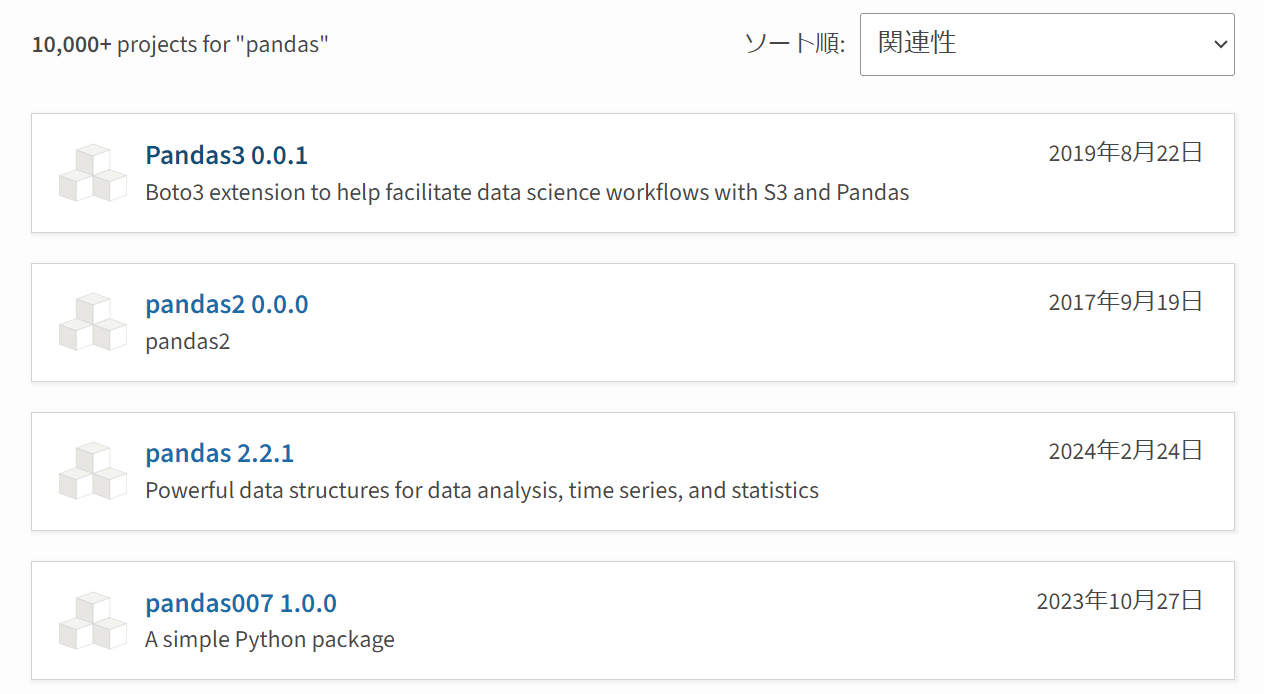1264x694 pixels.
Task: Open the 関連性 sort dropdown
Action: coord(1047,44)
